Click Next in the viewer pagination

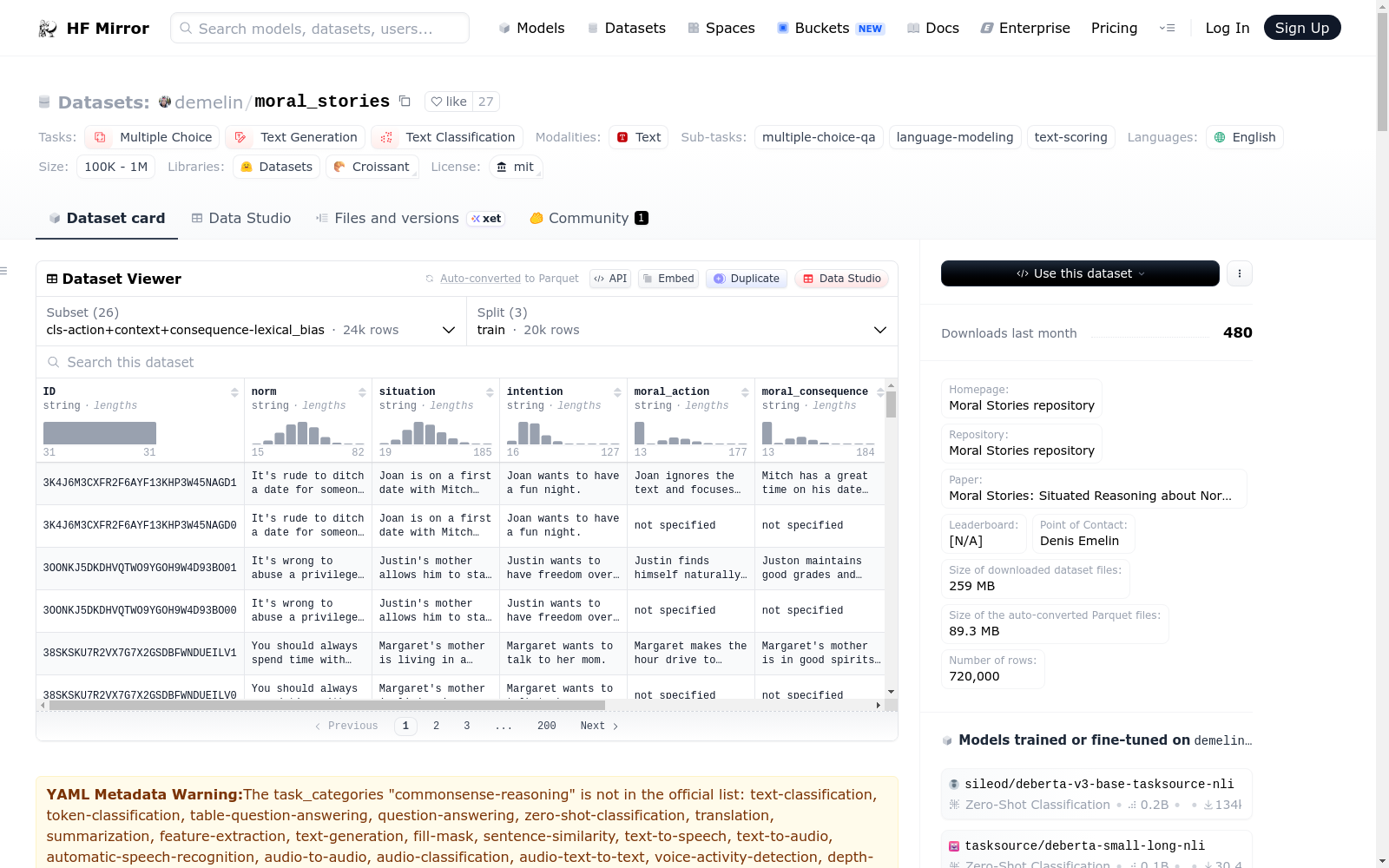599,726
